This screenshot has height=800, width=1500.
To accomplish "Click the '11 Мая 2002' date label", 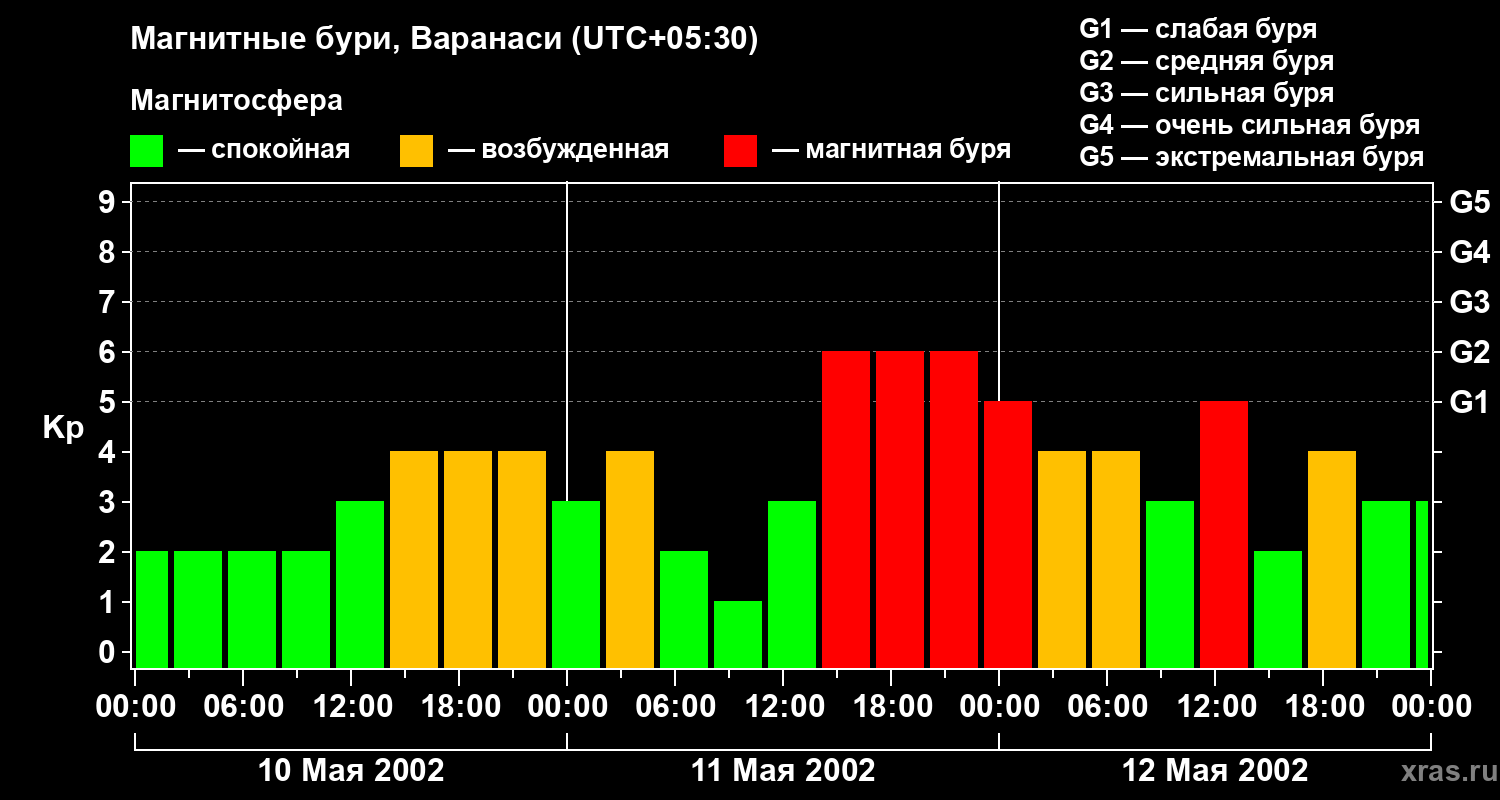I will (783, 770).
